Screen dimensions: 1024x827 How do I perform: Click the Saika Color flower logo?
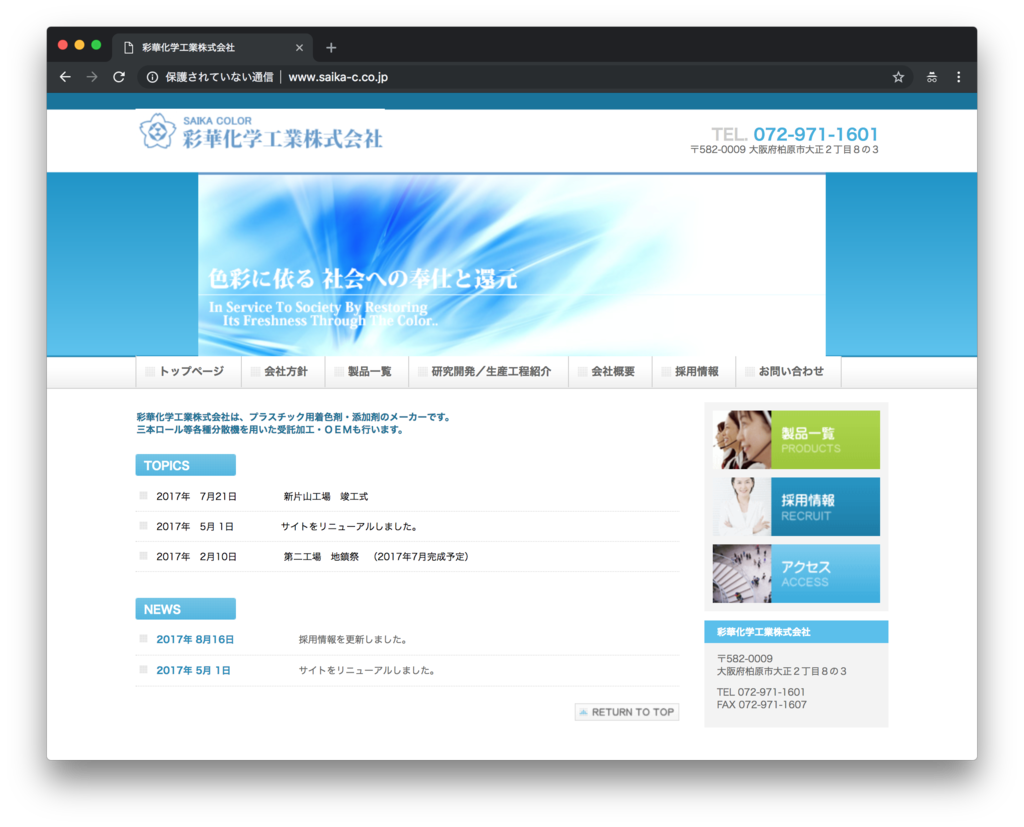coord(157,131)
